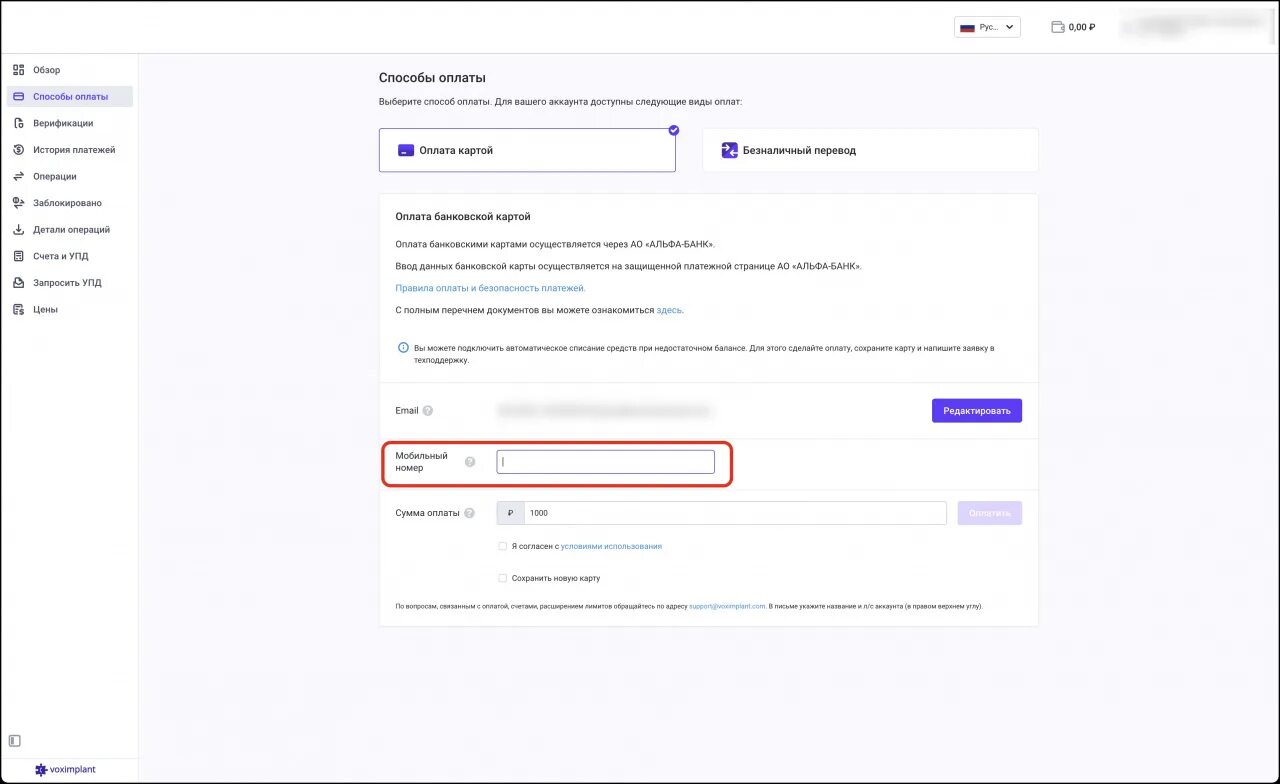Open the здесь documents link
Screen dimensions: 1280x784
coord(669,310)
